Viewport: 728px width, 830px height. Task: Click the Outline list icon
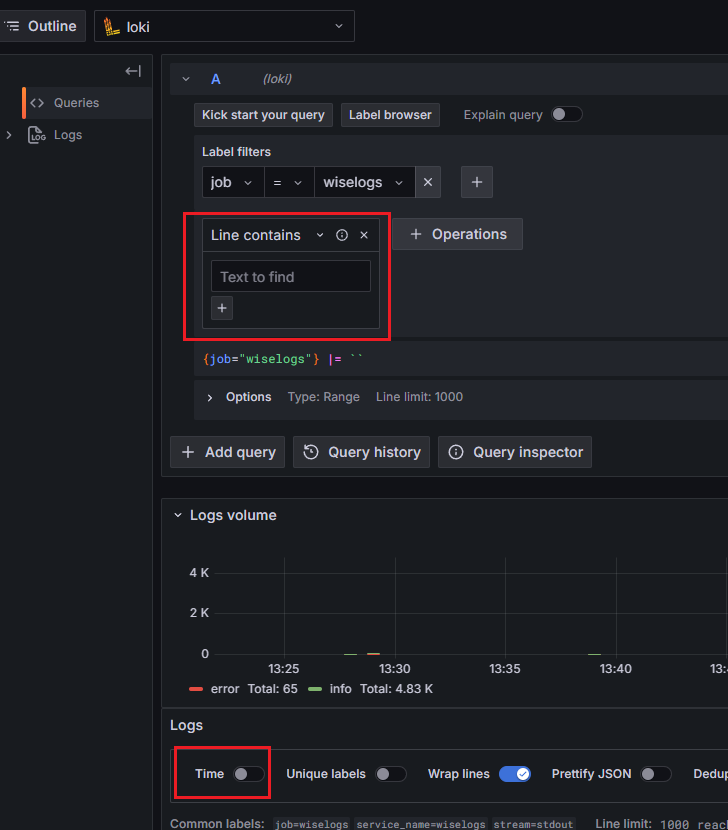pyautogui.click(x=12, y=26)
